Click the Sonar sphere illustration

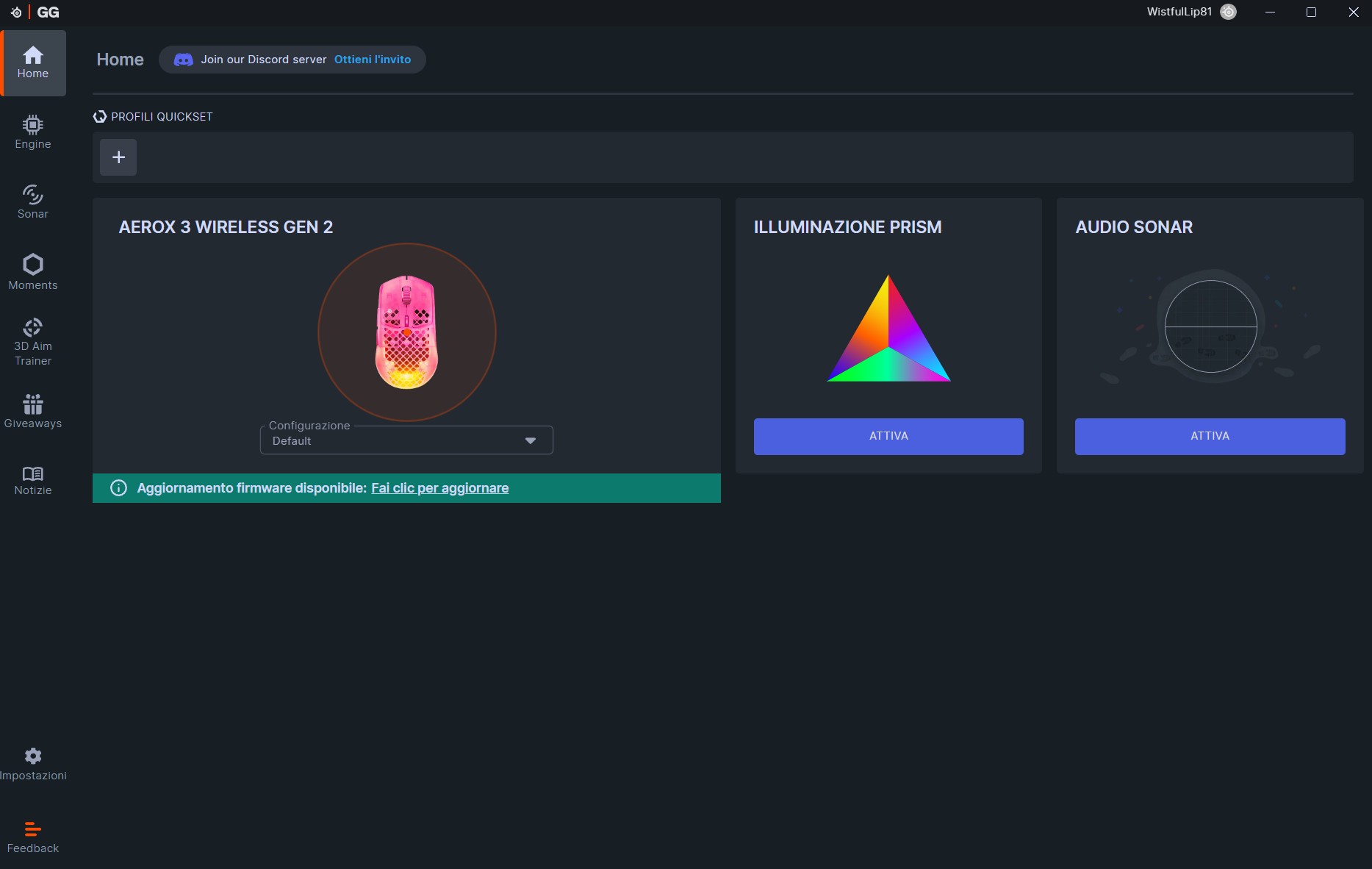click(x=1210, y=326)
